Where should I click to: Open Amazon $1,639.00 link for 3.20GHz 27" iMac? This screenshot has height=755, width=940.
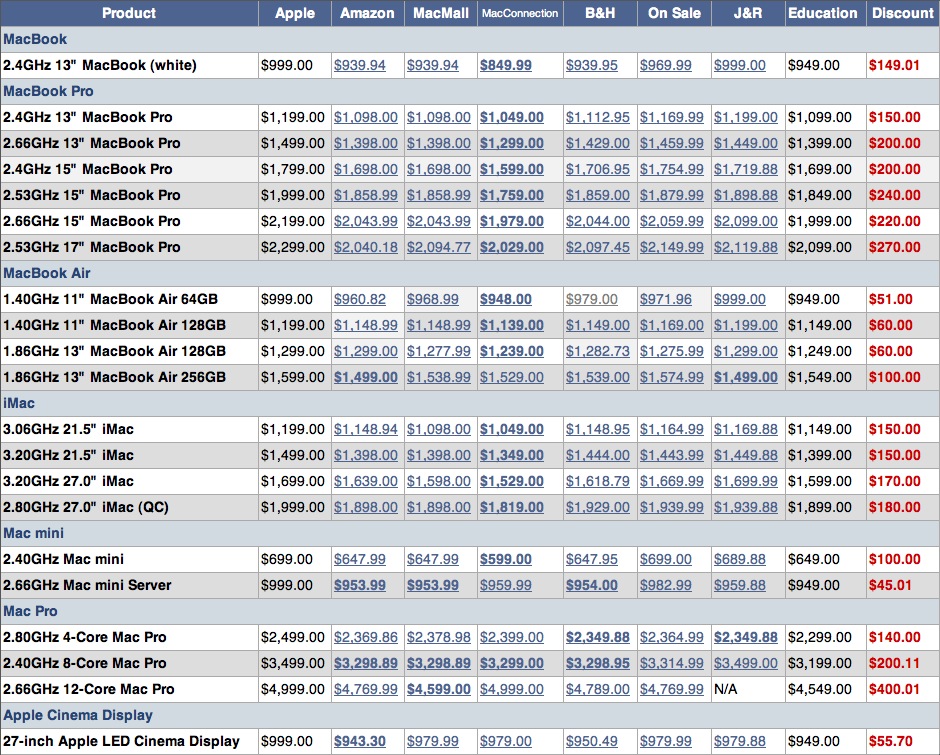366,482
